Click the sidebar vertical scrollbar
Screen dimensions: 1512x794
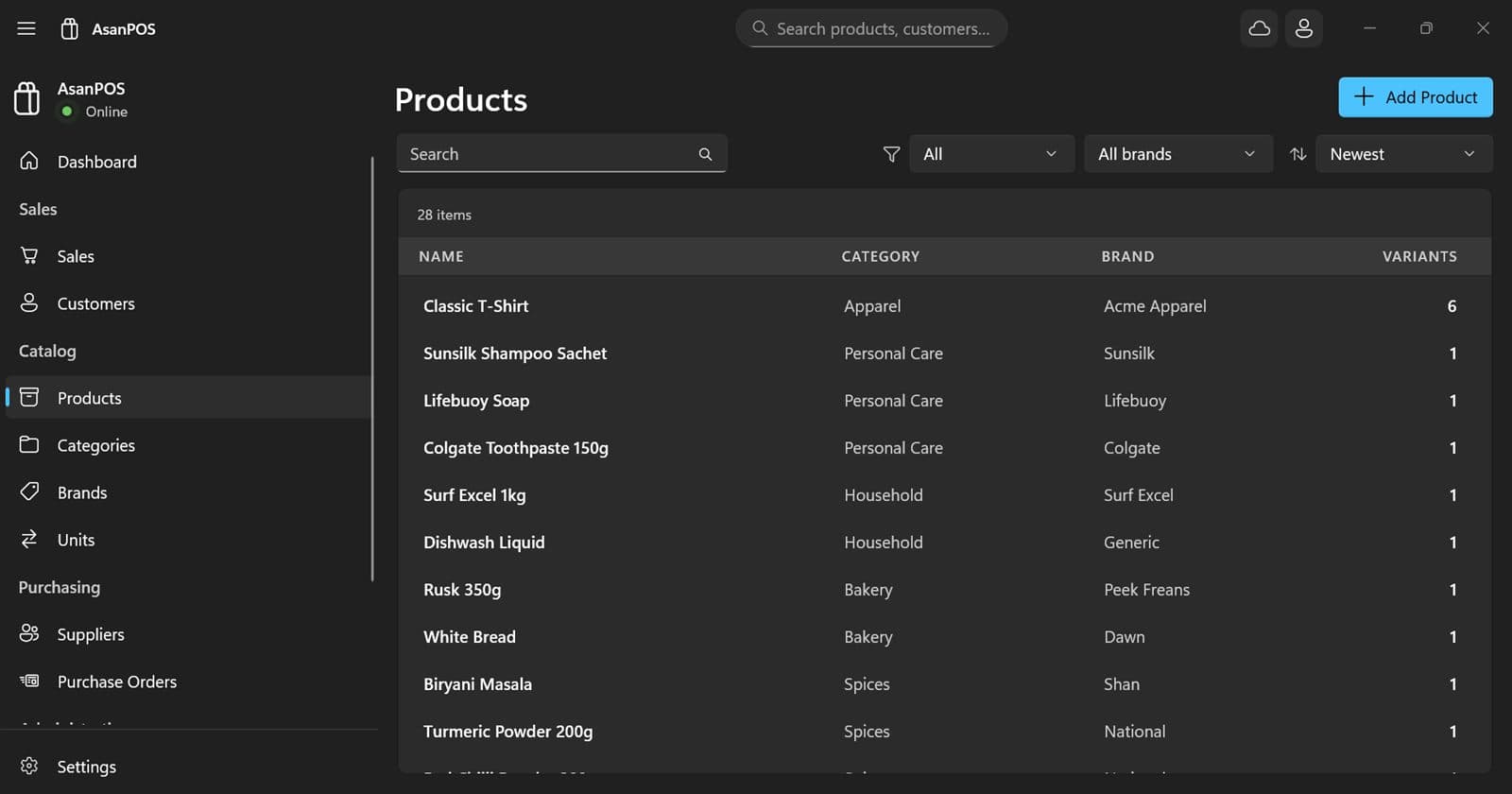(x=372, y=369)
